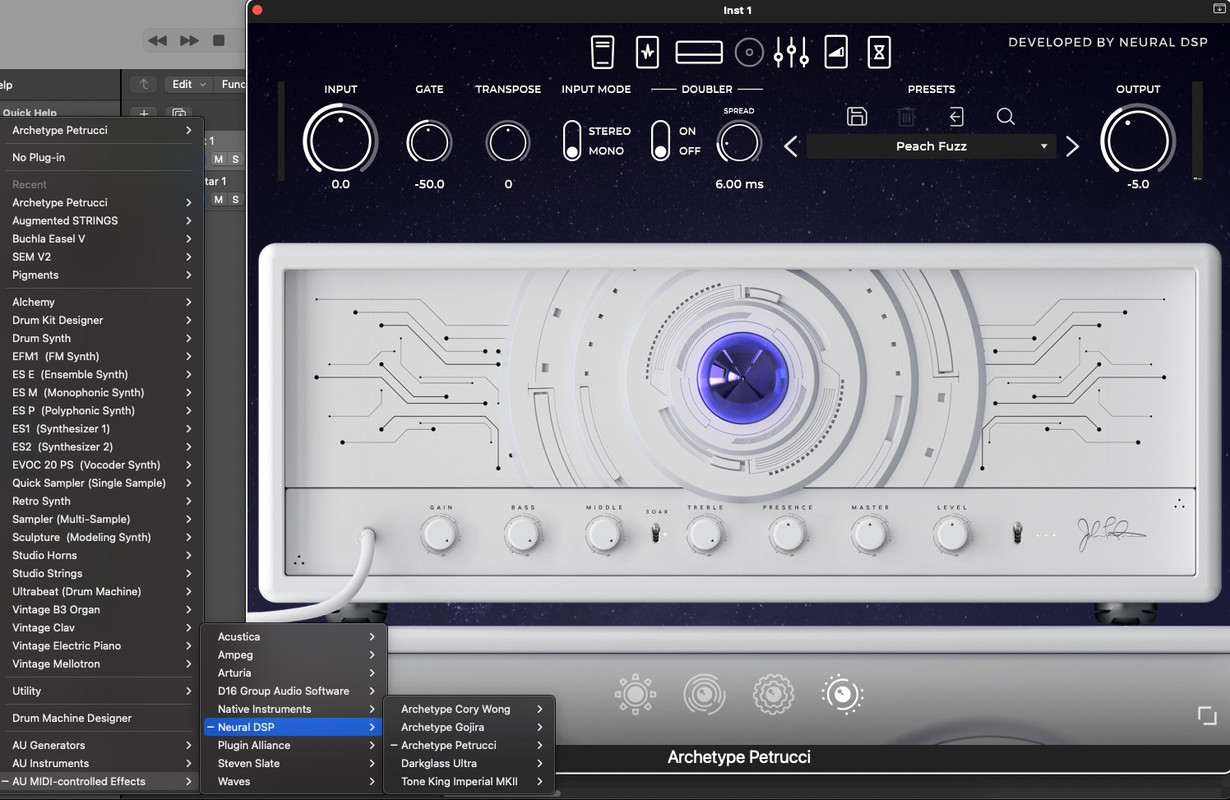Select Drum Machine Designer menu entry
This screenshot has width=1230, height=800.
coord(102,718)
